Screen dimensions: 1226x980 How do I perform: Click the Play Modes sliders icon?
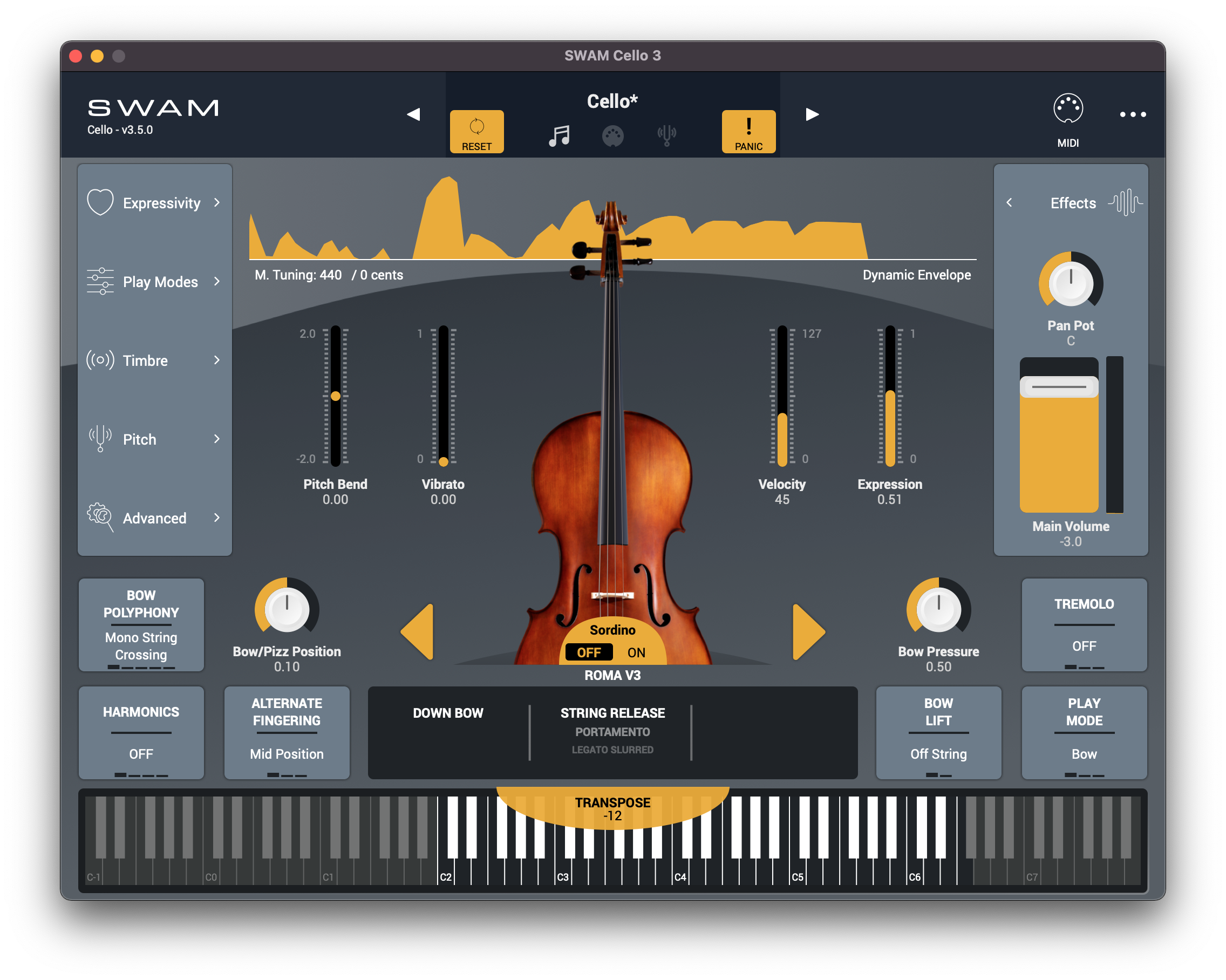click(x=100, y=281)
